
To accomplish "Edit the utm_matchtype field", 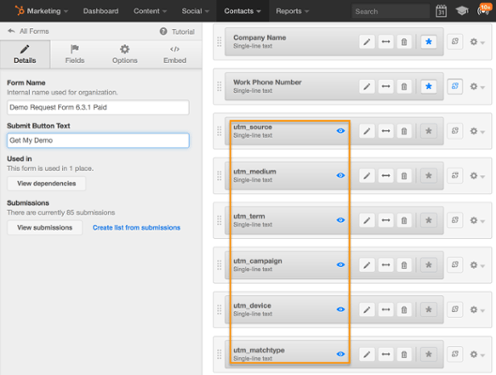I will pos(367,354).
